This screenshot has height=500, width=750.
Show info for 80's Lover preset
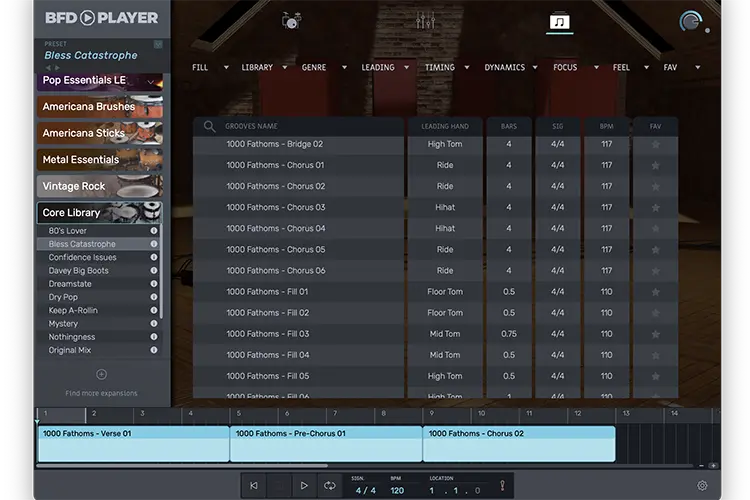point(154,231)
